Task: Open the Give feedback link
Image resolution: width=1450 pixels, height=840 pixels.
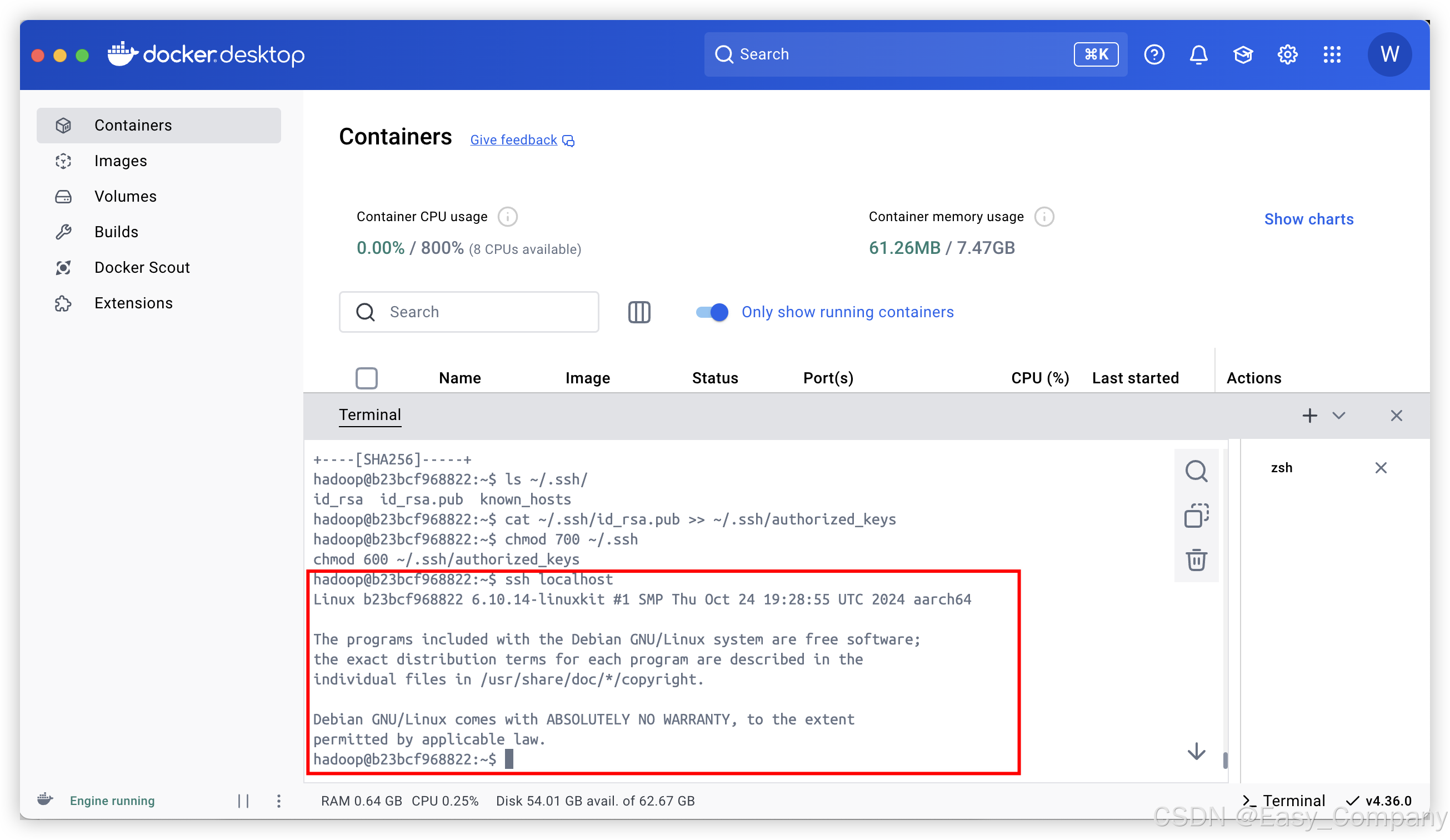Action: pos(522,140)
